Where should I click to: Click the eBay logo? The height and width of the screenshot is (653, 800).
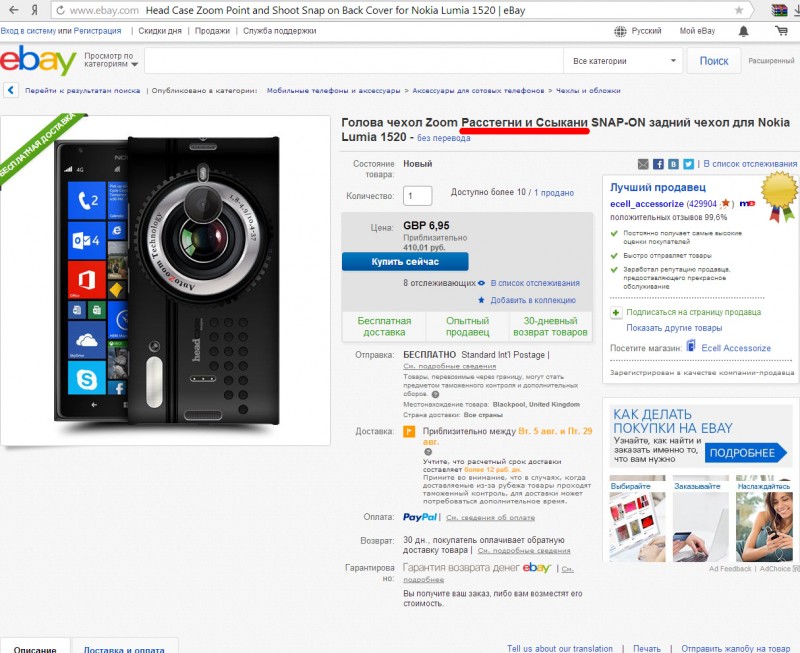click(38, 60)
